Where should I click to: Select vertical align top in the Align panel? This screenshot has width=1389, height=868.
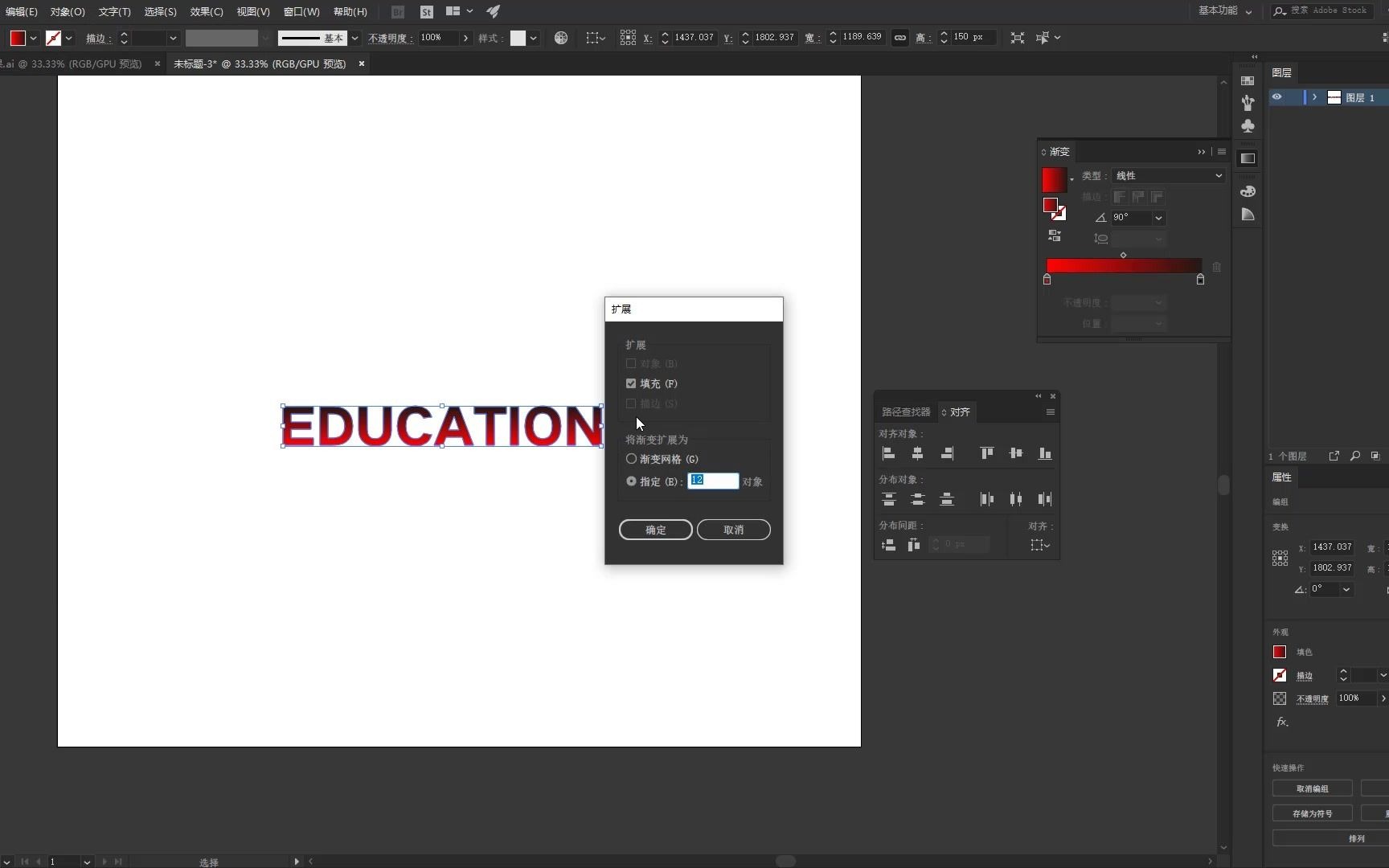(987, 453)
